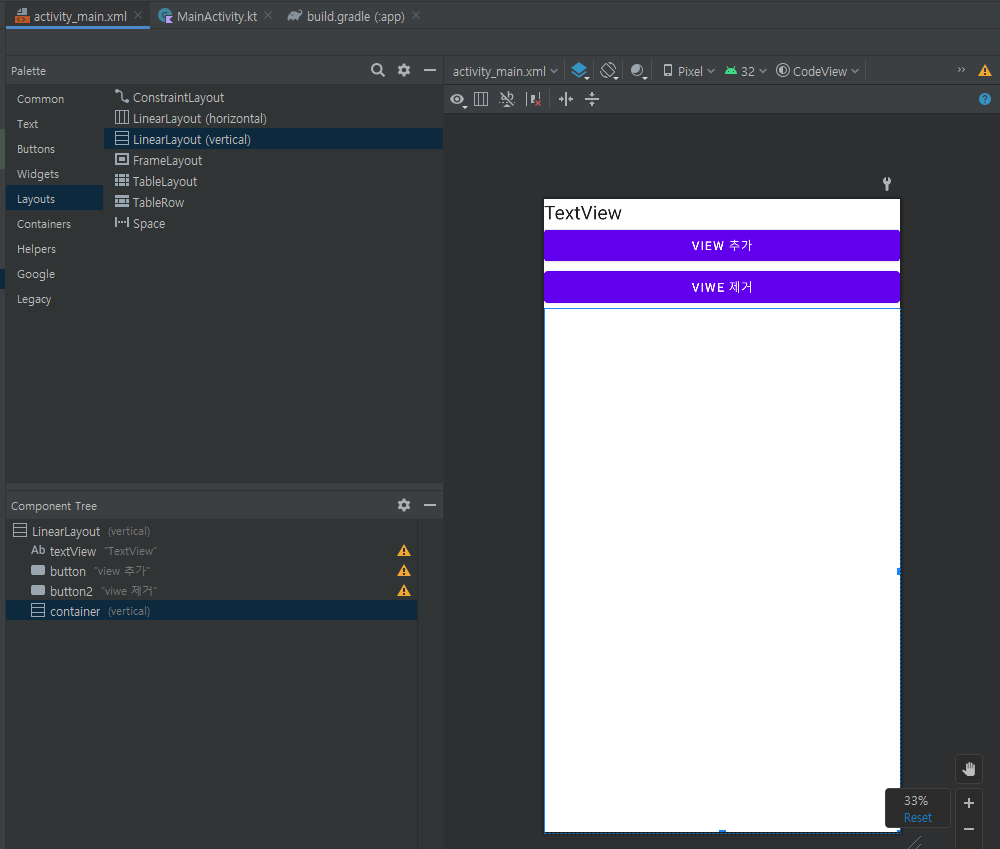Image resolution: width=1000 pixels, height=849 pixels.
Task: Select the Layouts palette category
Action: click(x=55, y=198)
